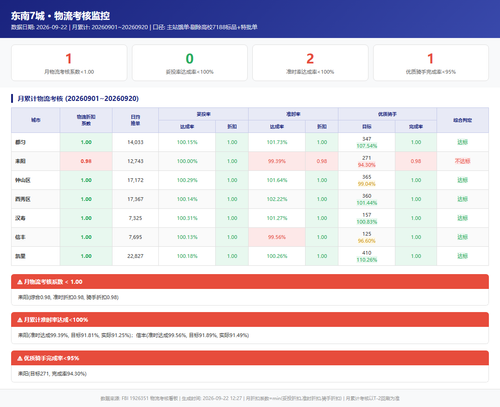Click the 22,827 daily orders value

point(135,256)
